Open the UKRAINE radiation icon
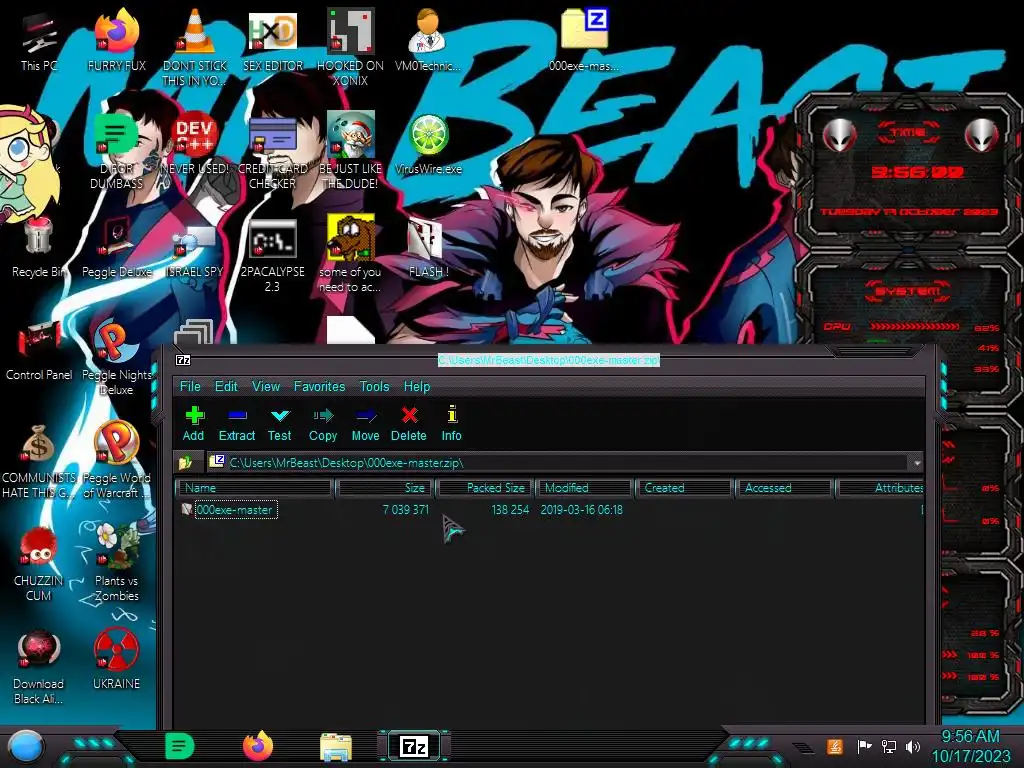Screen dimensions: 1024x768 coord(117,660)
